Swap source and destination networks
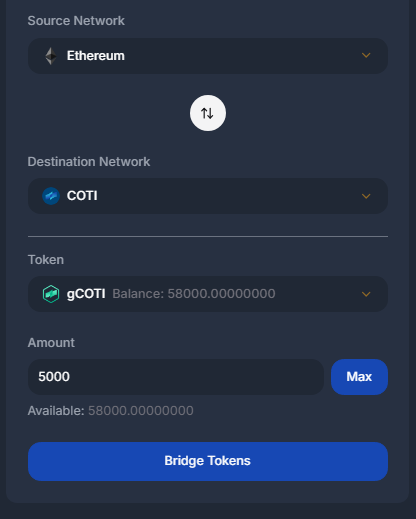Image resolution: width=416 pixels, height=519 pixels. click(x=208, y=113)
